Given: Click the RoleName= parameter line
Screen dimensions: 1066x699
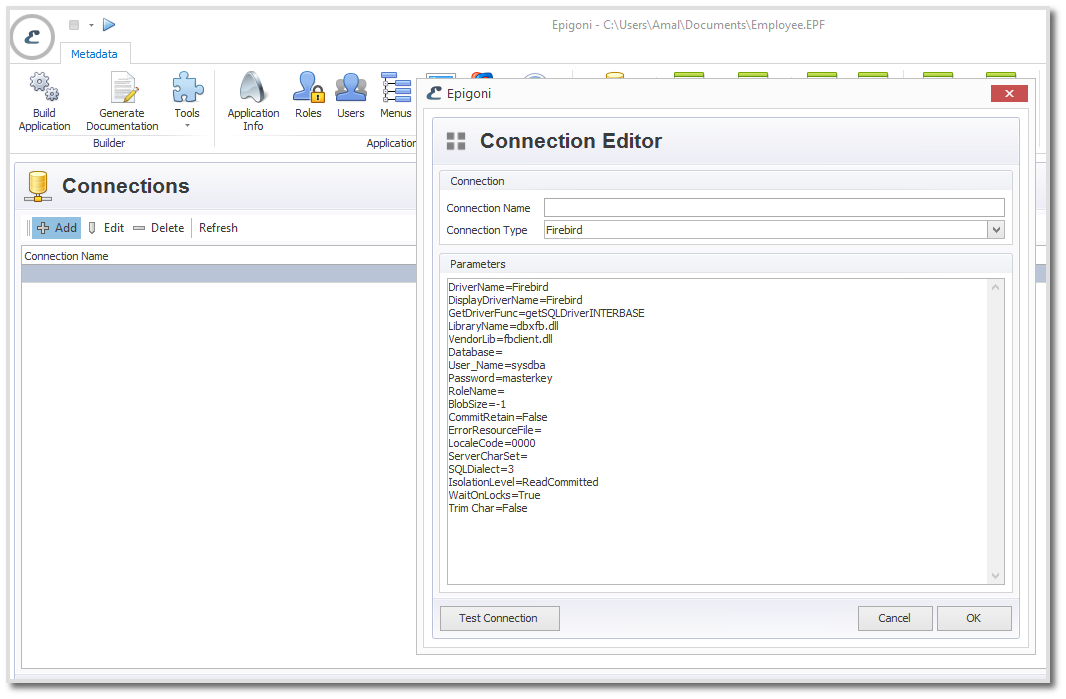Looking at the screenshot, I should [x=476, y=391].
